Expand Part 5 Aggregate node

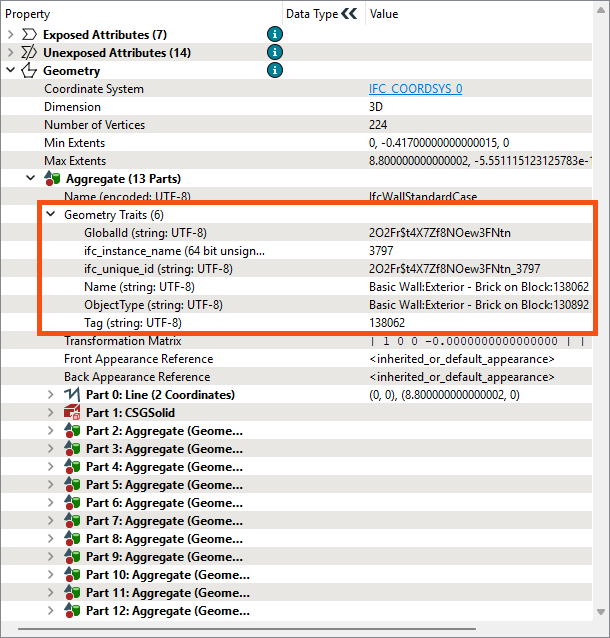[x=51, y=485]
